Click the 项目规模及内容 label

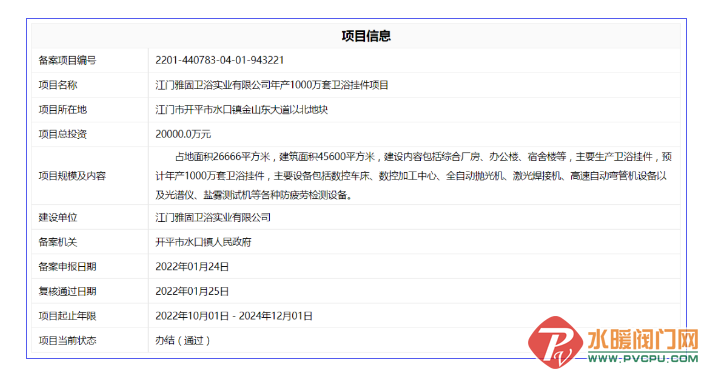click(x=72, y=176)
